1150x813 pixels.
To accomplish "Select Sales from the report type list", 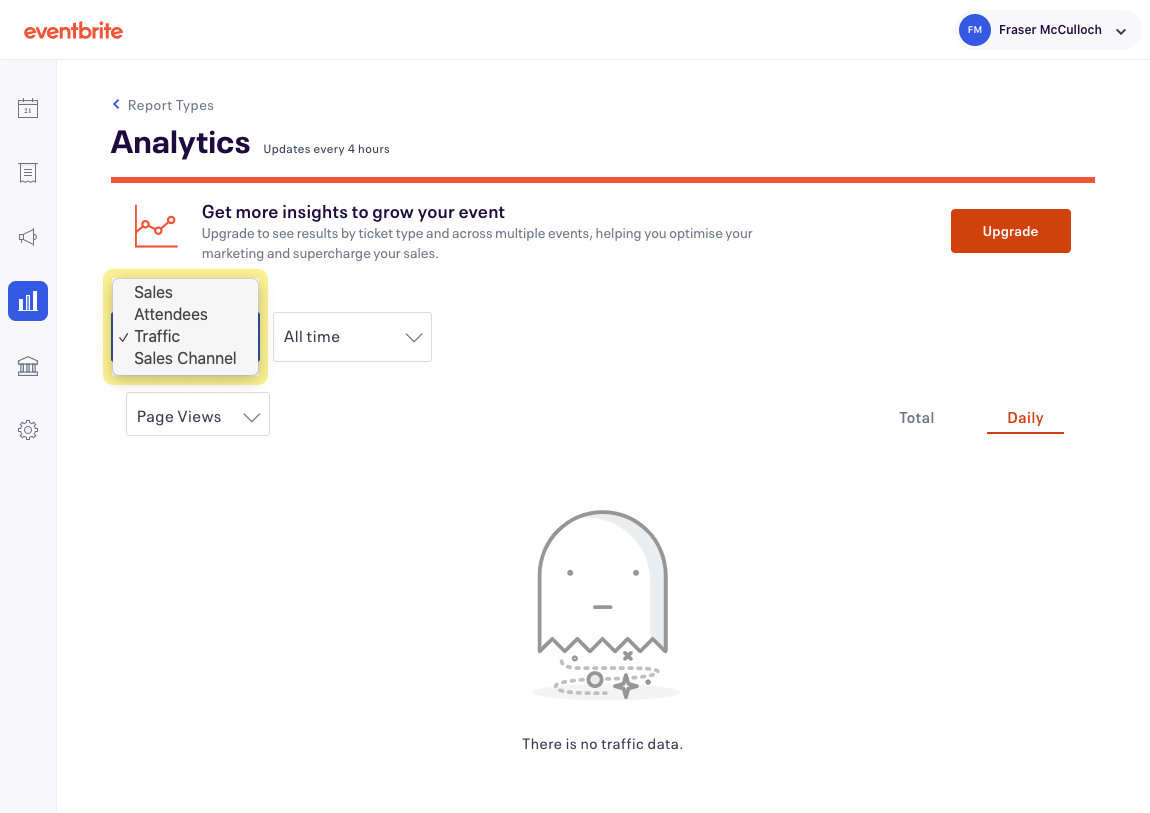I will click(152, 292).
